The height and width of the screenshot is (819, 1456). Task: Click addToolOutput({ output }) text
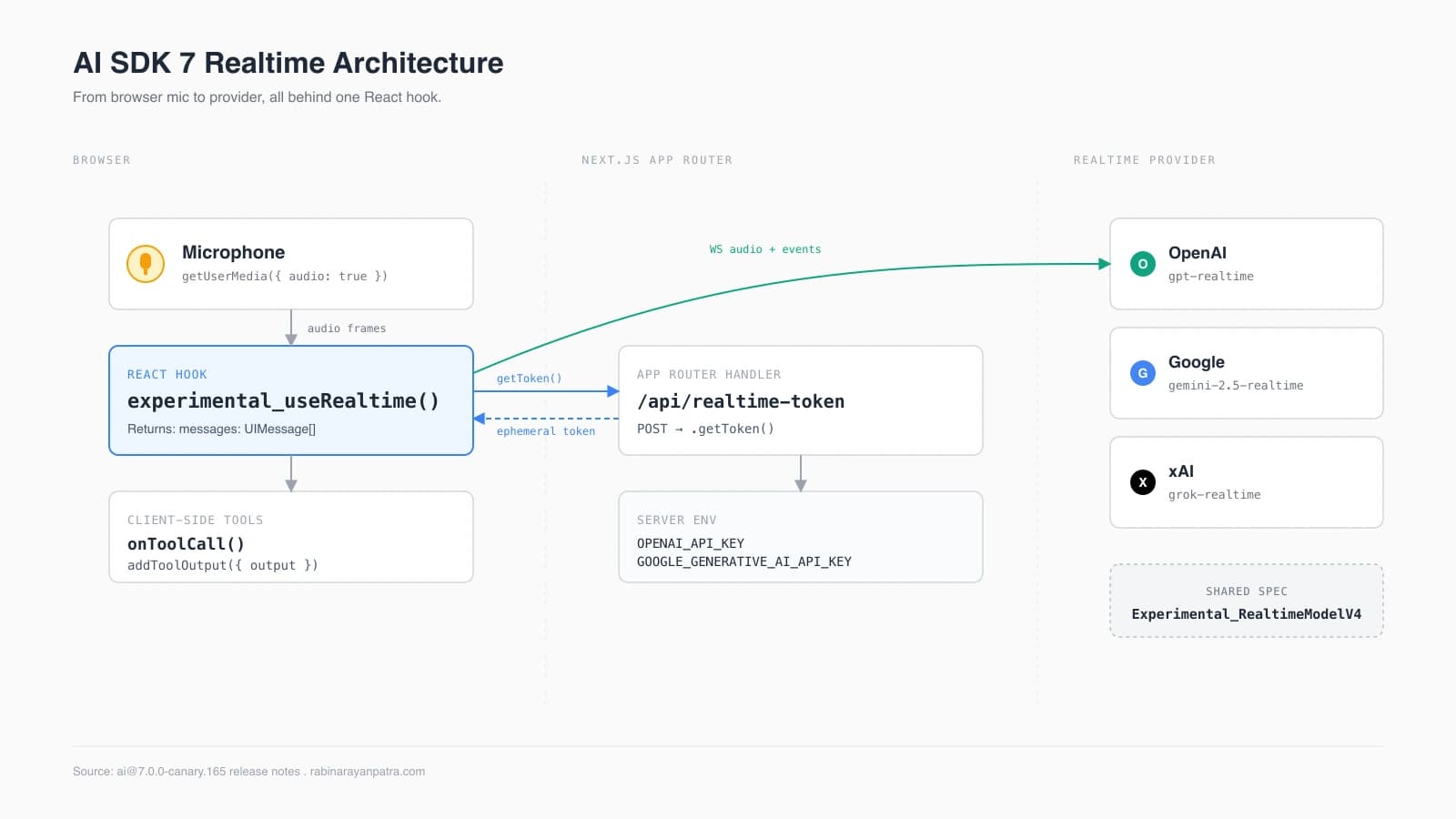pyautogui.click(x=223, y=565)
